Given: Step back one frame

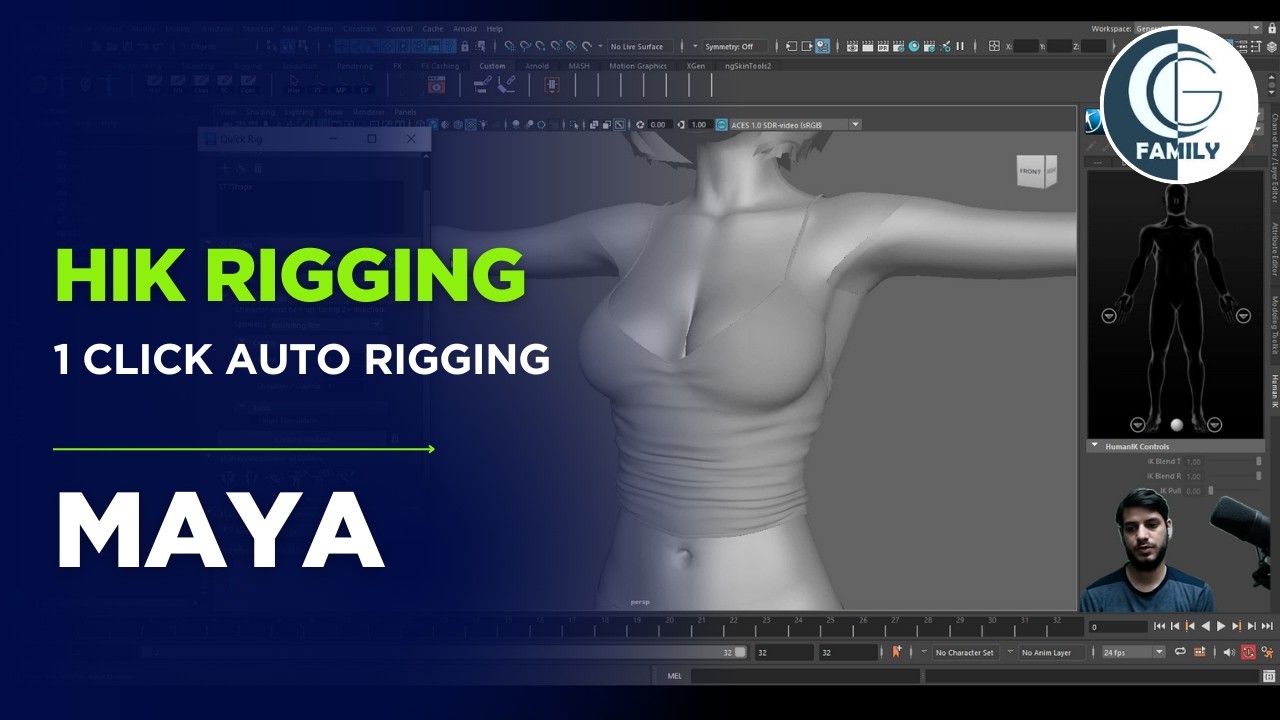Looking at the screenshot, I should pos(1174,626).
